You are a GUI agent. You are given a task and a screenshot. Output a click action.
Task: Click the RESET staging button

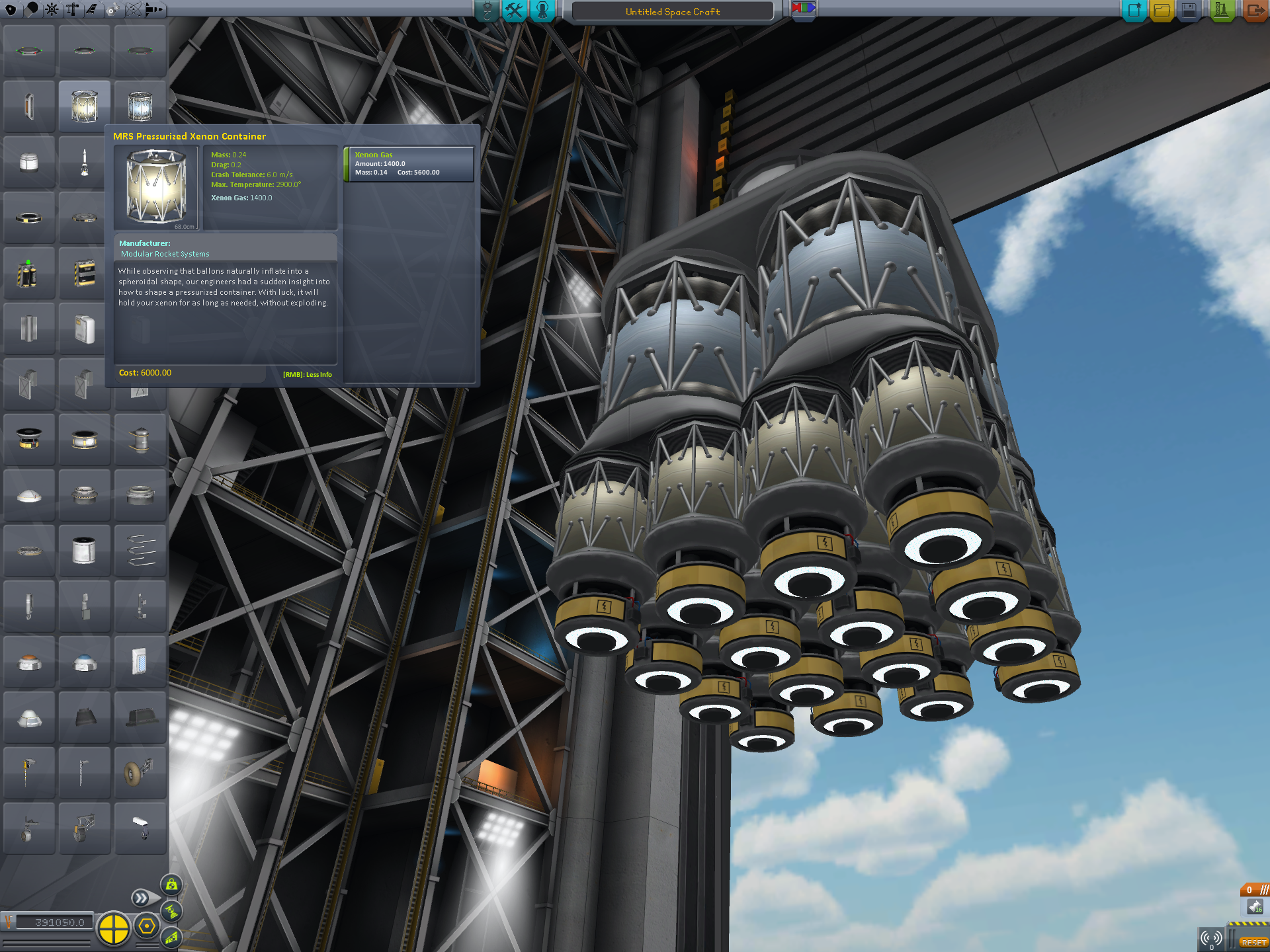click(x=1253, y=942)
